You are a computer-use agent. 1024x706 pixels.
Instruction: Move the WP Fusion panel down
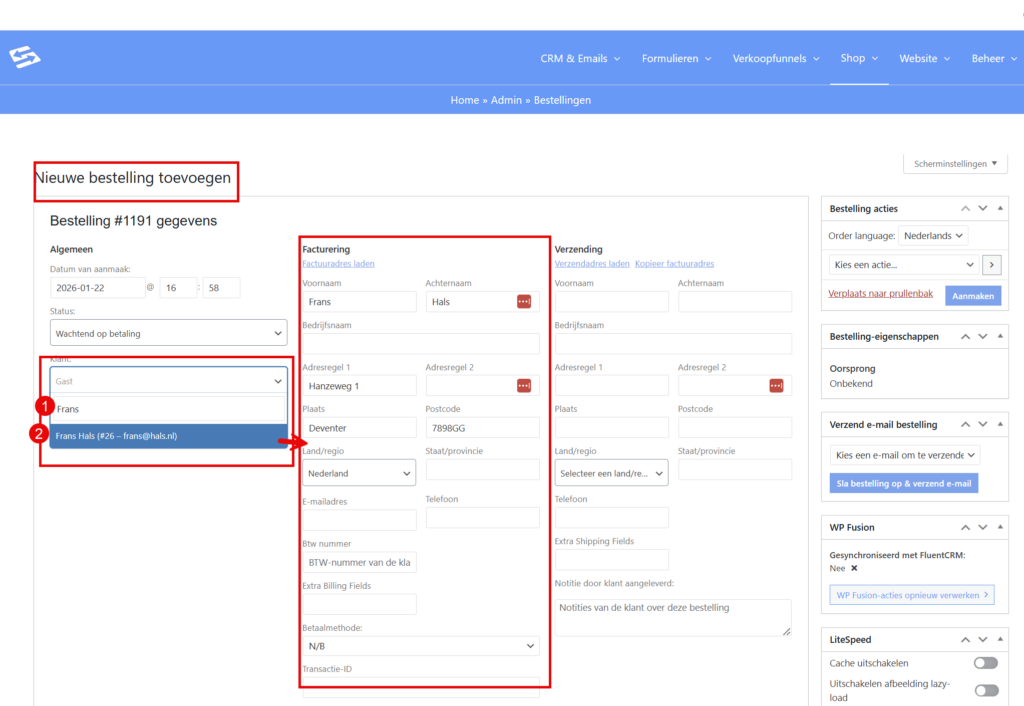[983, 527]
